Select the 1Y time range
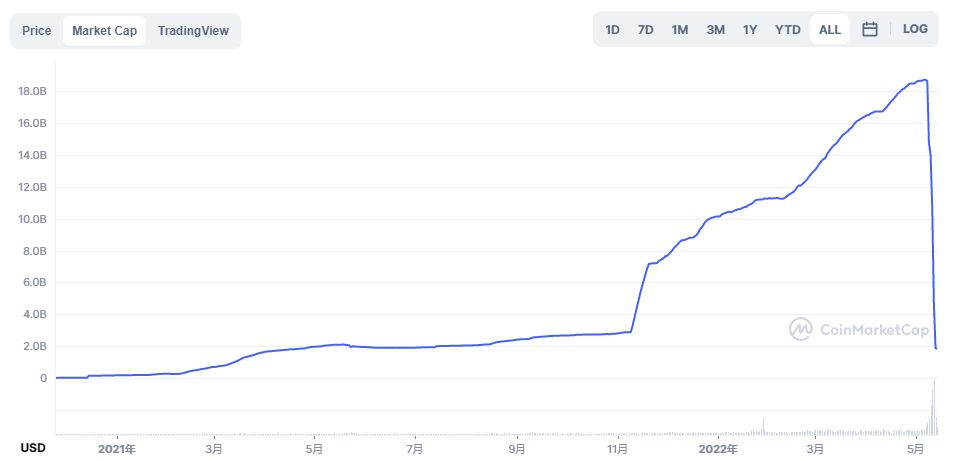 [750, 29]
